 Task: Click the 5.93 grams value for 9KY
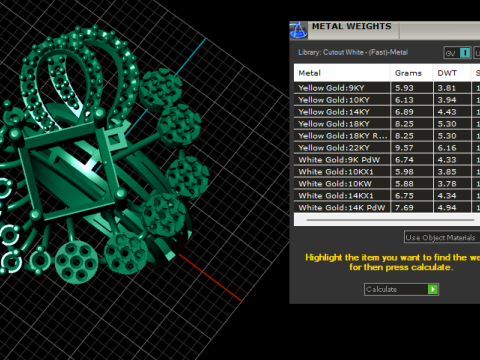[x=404, y=88]
